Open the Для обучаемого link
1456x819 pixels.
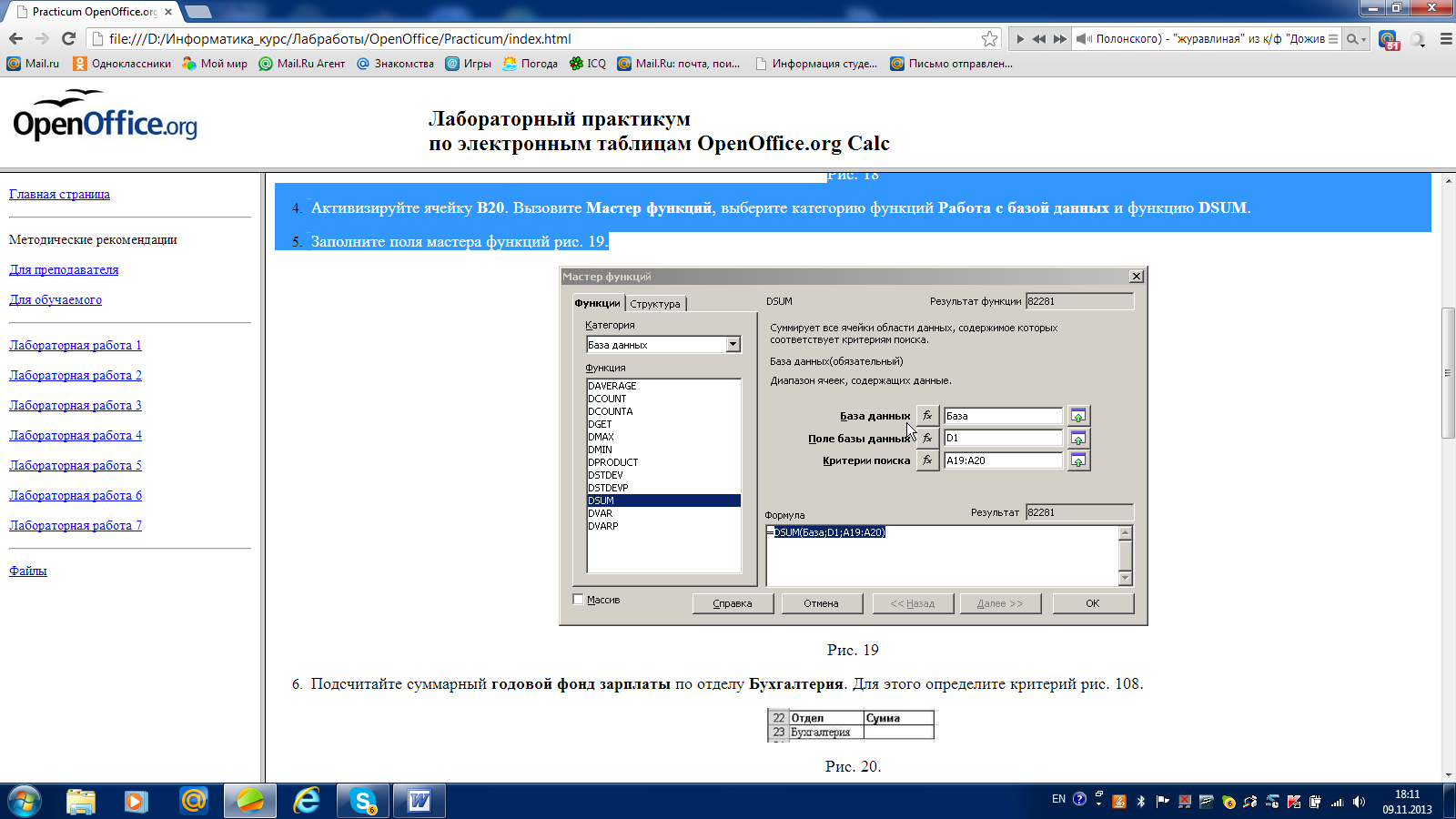click(56, 299)
